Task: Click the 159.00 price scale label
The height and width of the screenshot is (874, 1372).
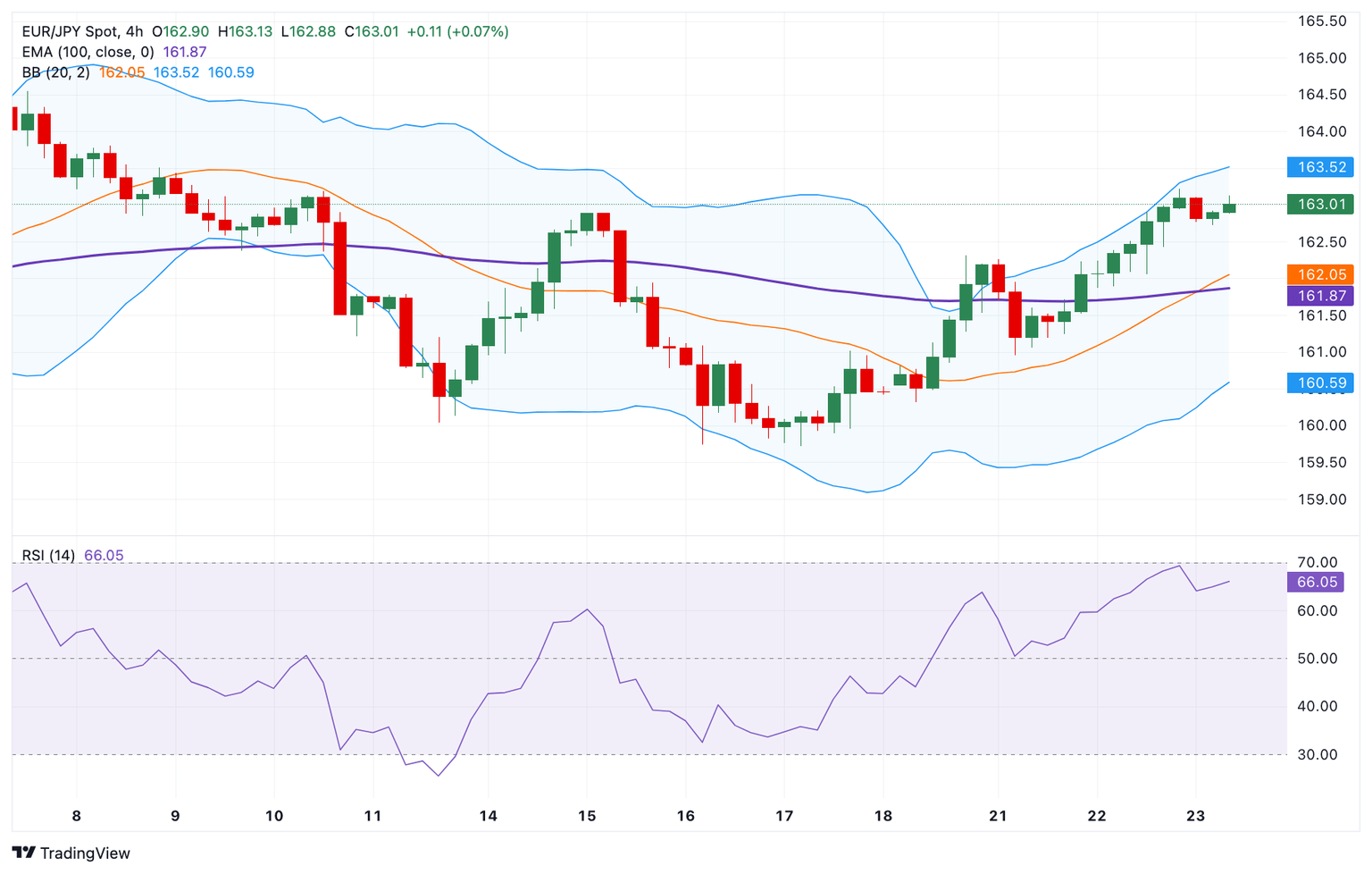Action: [x=1321, y=500]
